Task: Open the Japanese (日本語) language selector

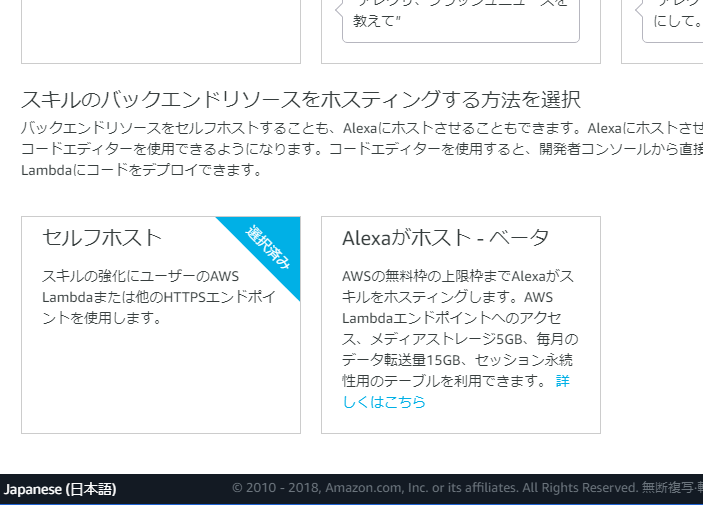Action: click(x=60, y=489)
